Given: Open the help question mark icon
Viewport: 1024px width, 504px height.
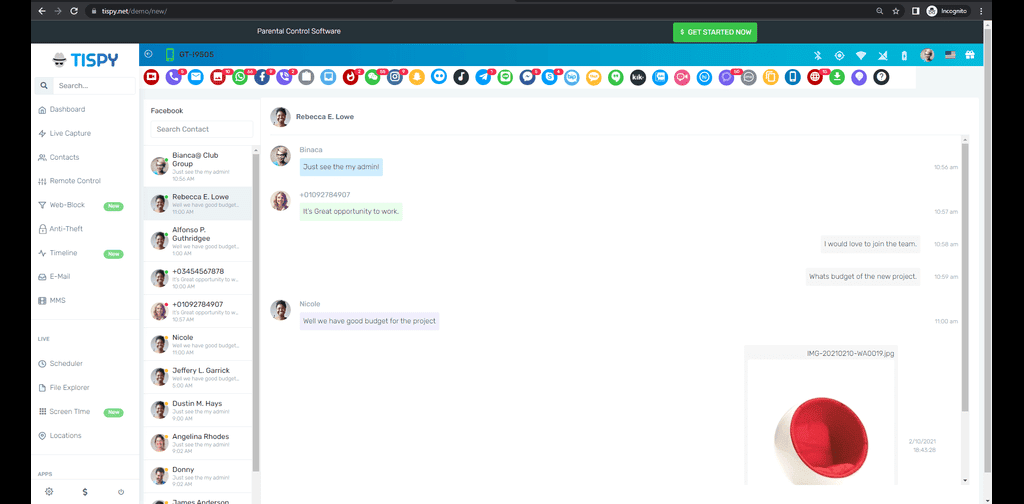Looking at the screenshot, I should click(x=881, y=77).
